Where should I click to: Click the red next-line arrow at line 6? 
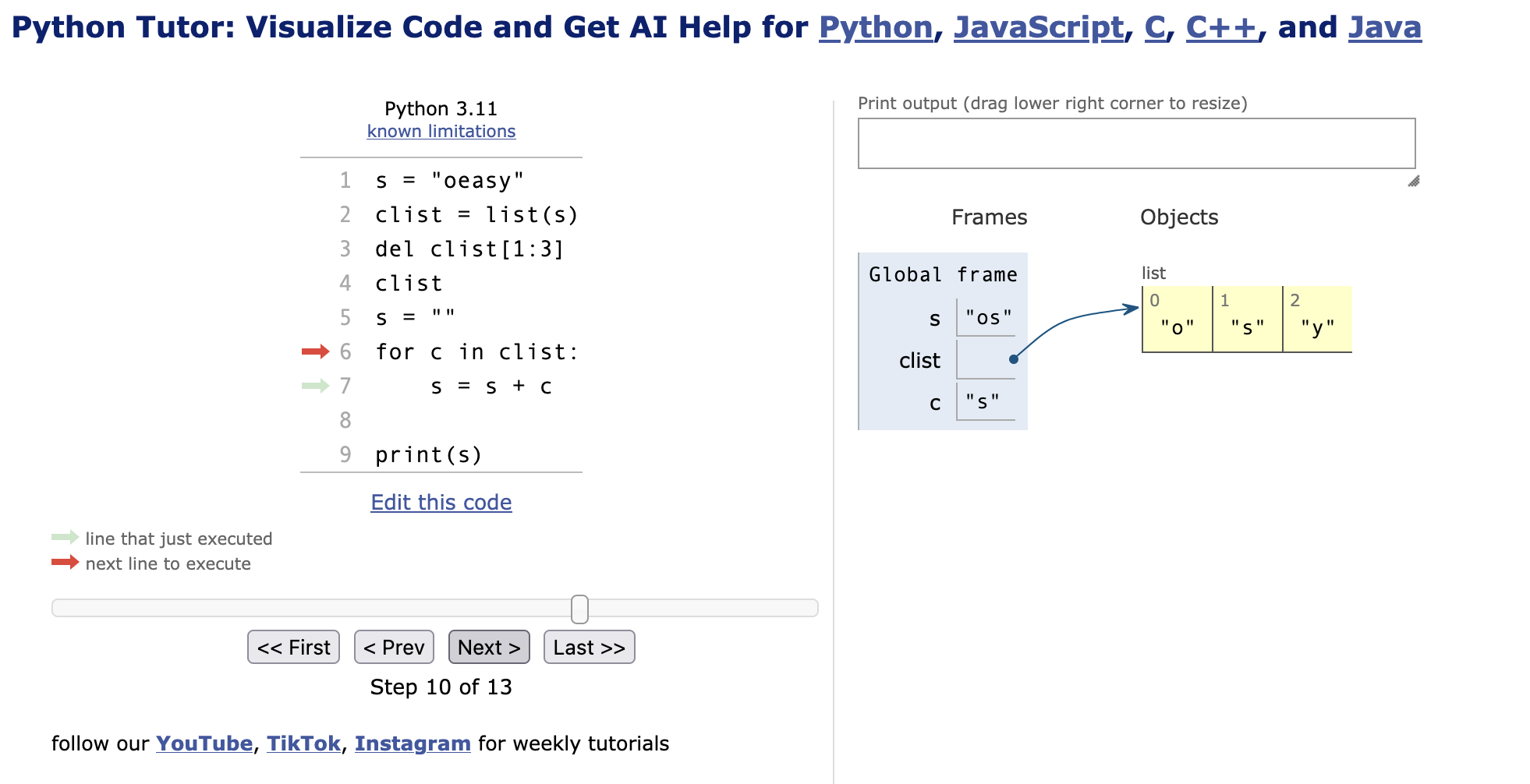[x=315, y=352]
